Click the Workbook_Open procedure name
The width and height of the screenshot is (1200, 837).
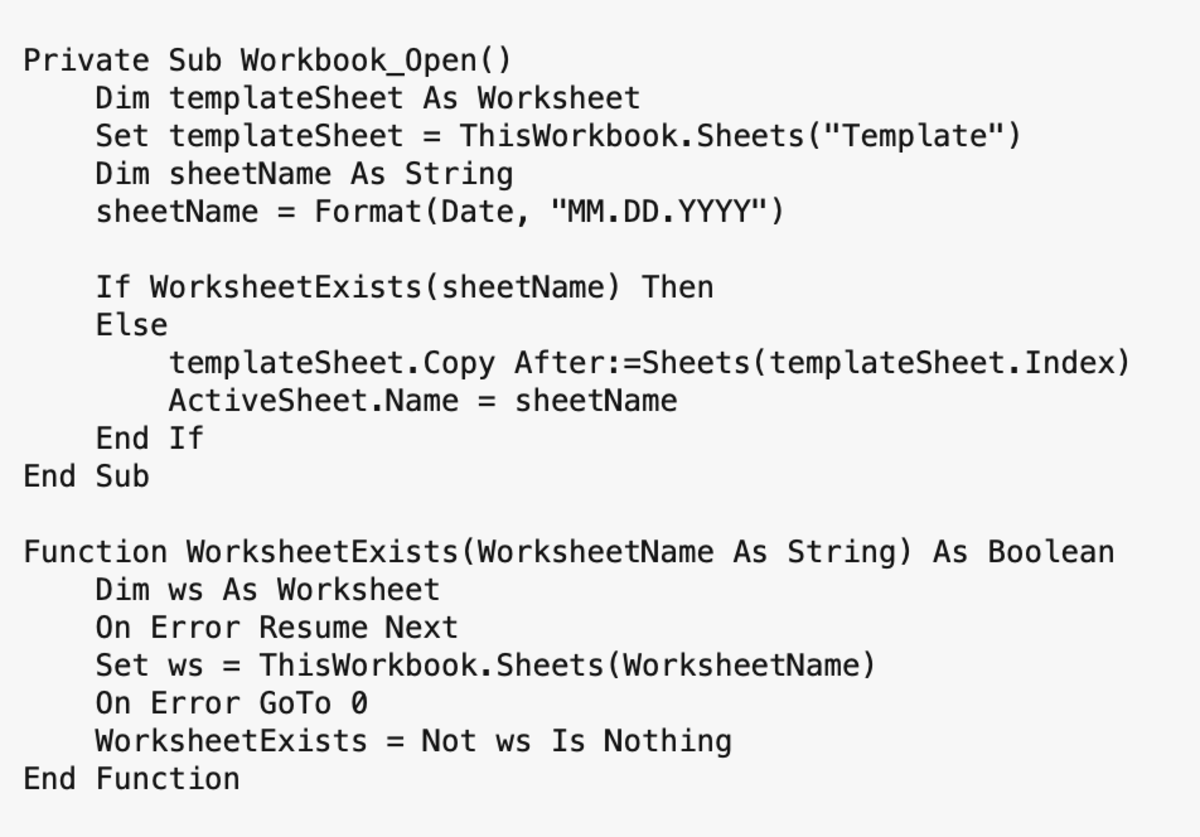click(375, 60)
